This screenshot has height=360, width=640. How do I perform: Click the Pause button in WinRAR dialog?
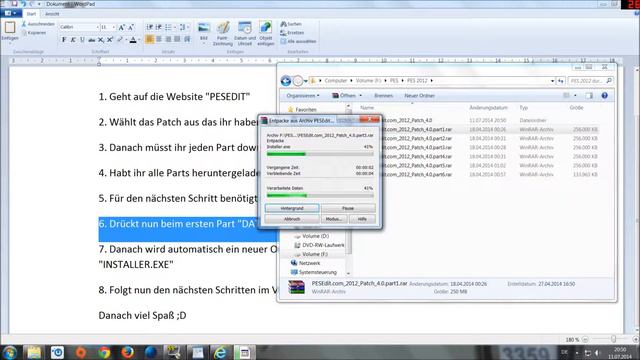coord(348,208)
